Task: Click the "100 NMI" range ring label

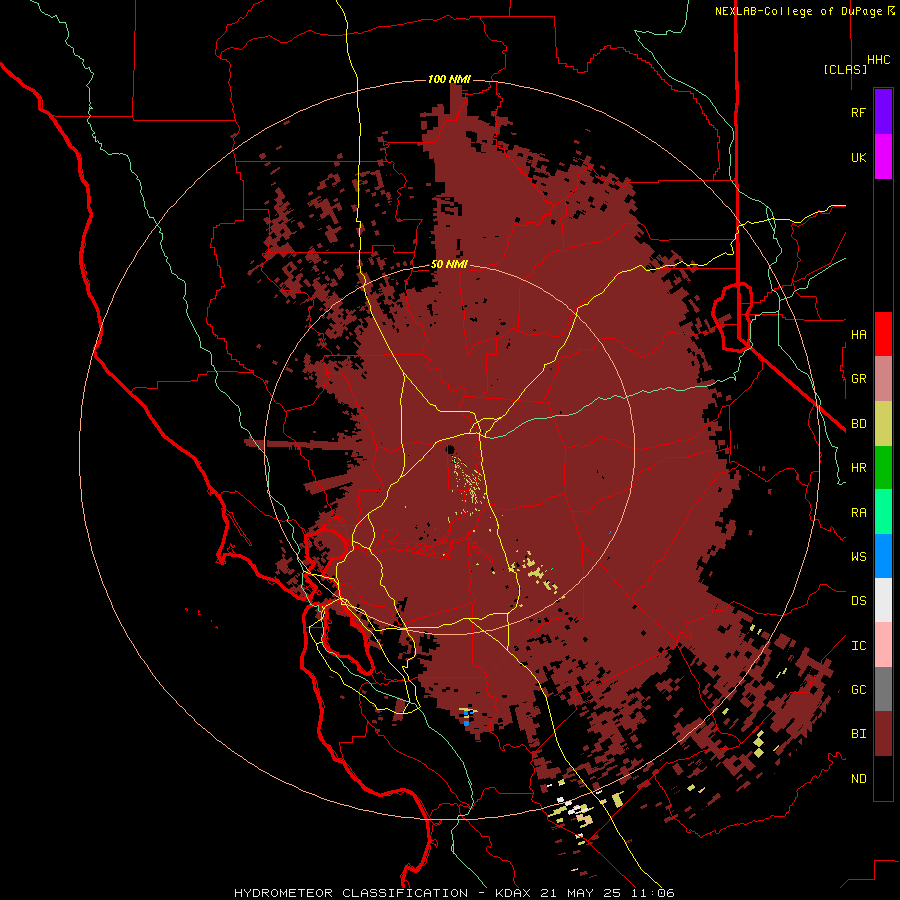Action: [x=449, y=79]
